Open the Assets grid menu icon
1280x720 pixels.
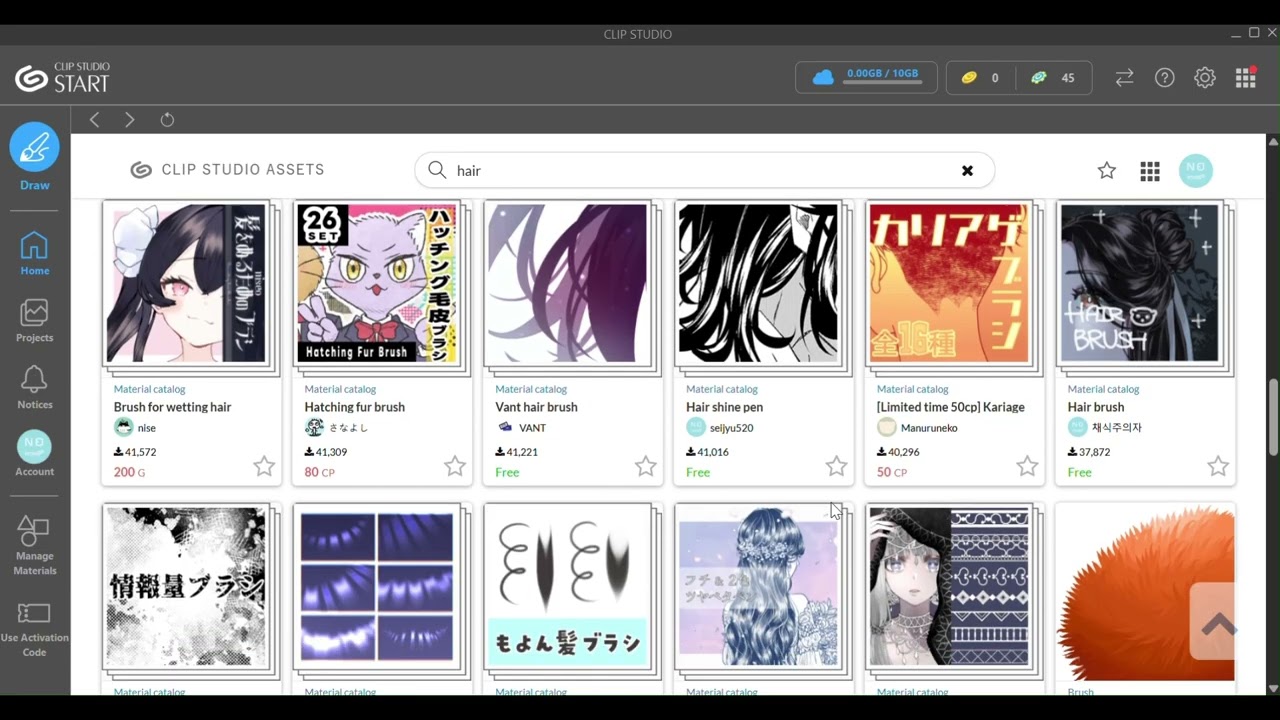point(1150,171)
